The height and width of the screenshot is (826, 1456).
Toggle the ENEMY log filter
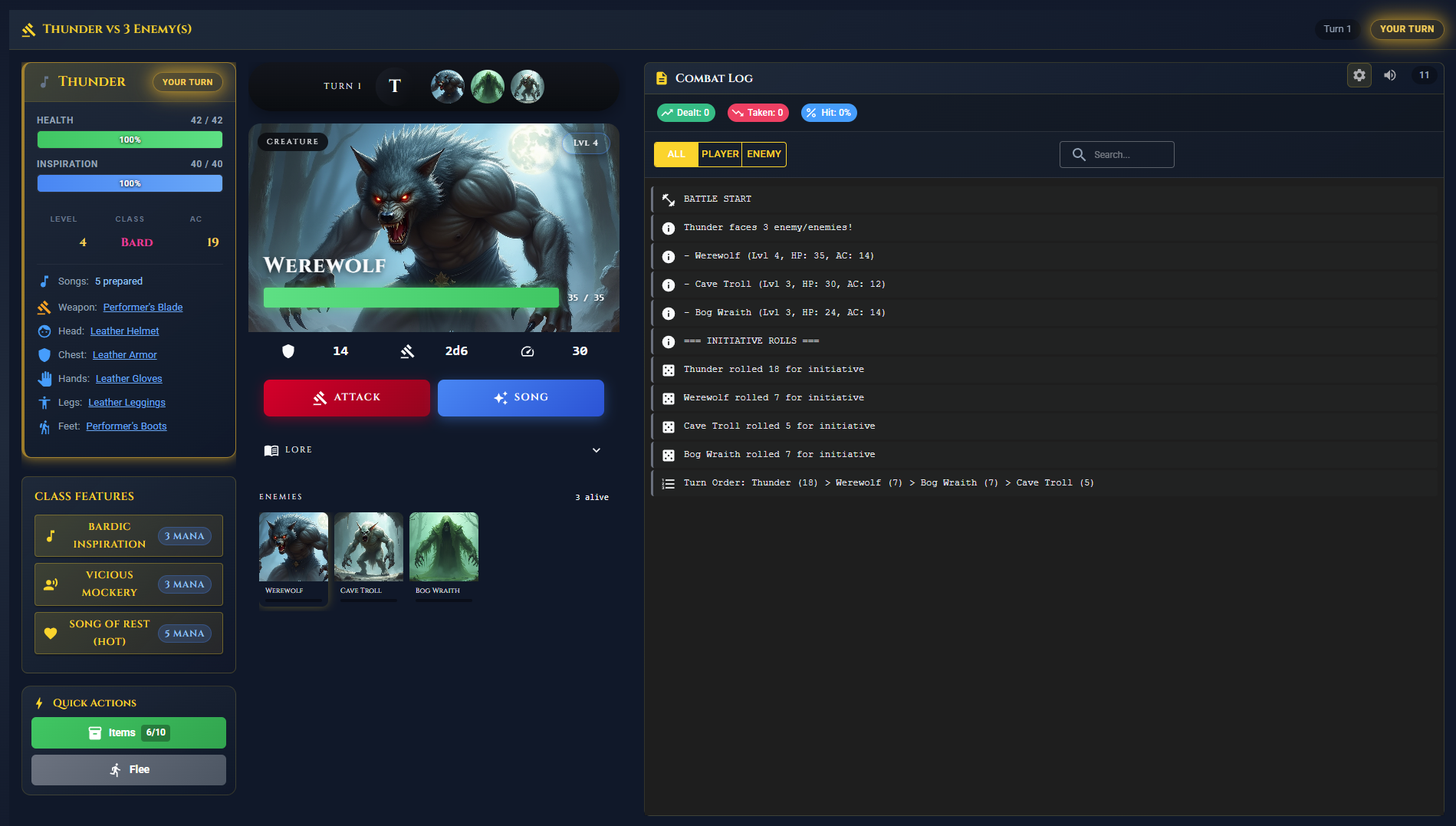pyautogui.click(x=764, y=154)
